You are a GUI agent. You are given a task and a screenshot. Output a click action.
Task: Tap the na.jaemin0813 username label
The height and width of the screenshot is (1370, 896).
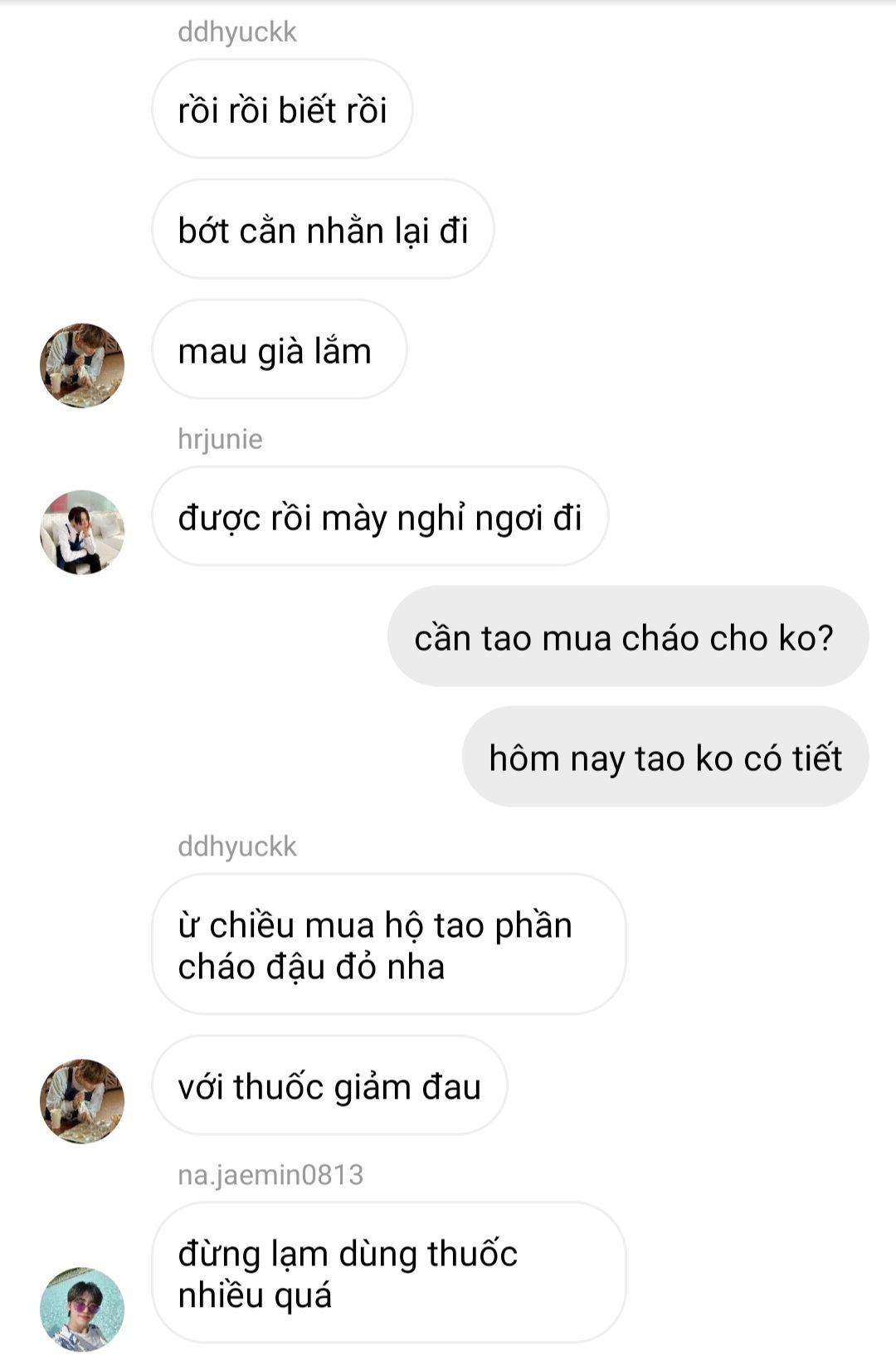coord(270,1175)
